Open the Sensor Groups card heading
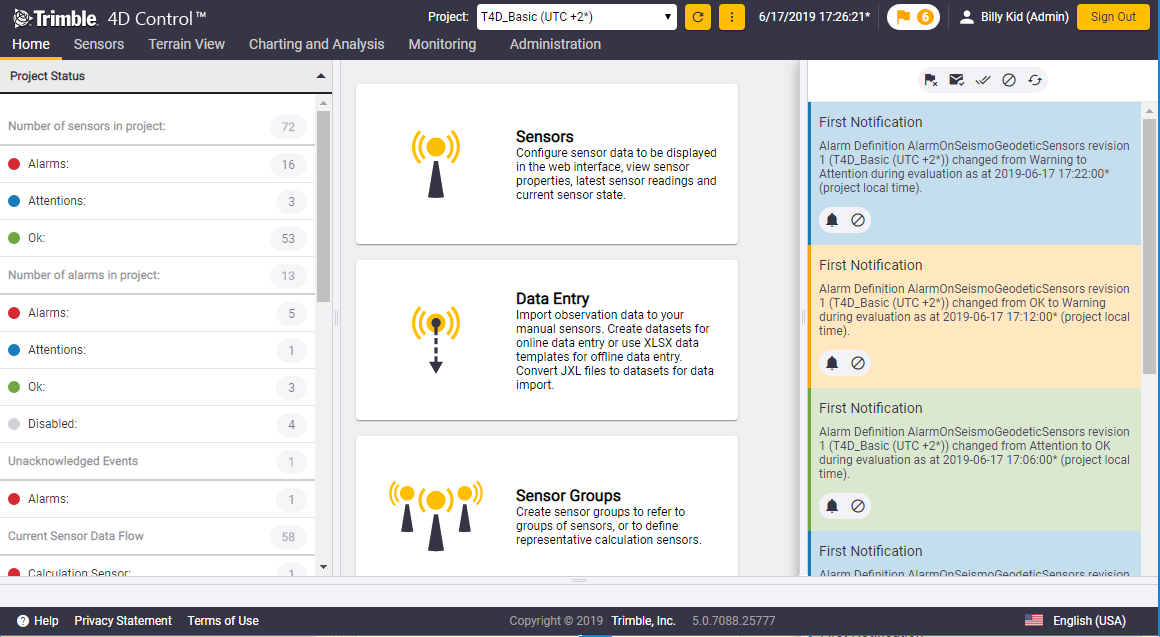1160x637 pixels. (x=568, y=496)
